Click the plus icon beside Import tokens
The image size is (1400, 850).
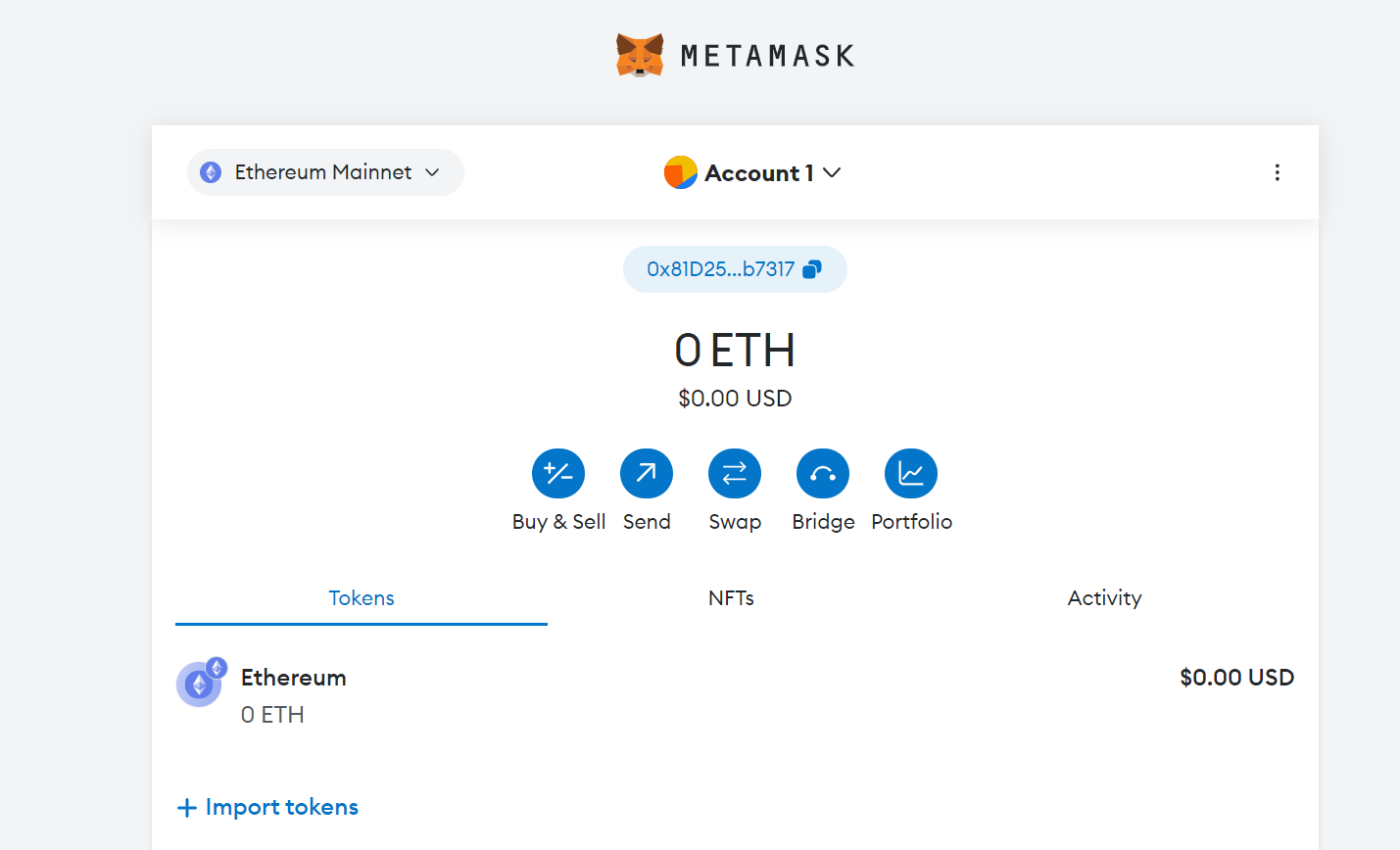(186, 808)
